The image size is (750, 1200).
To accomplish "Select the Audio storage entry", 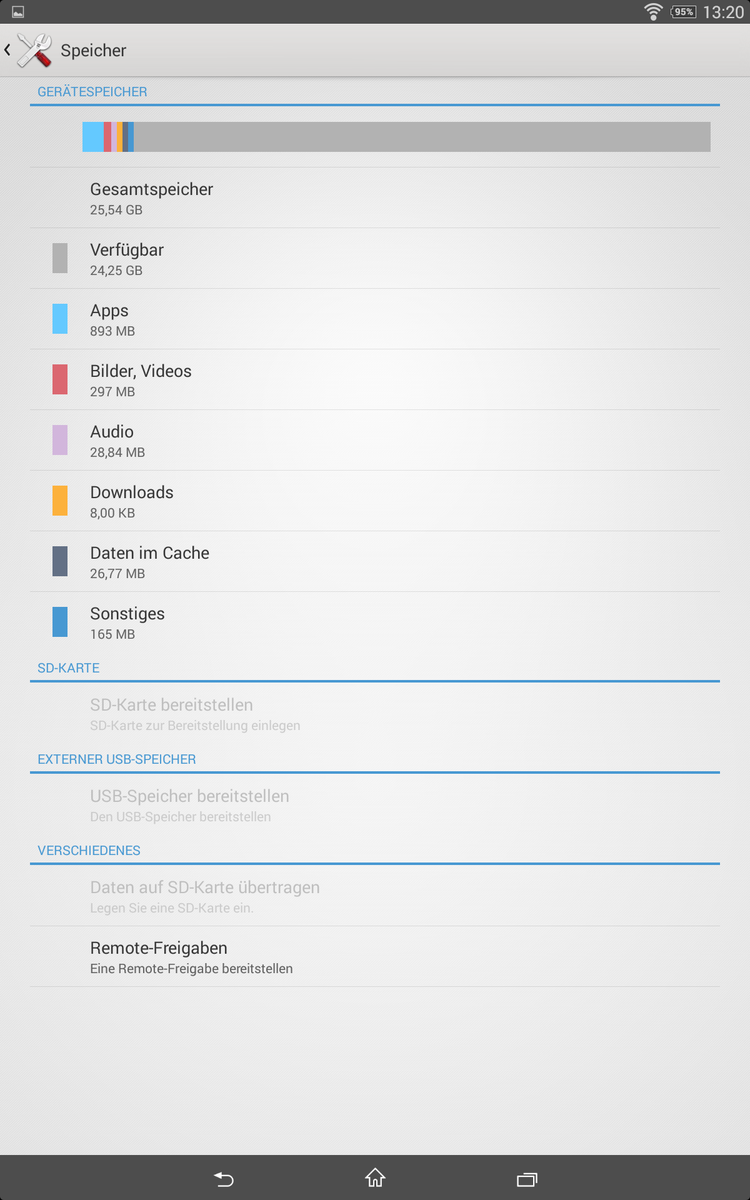I will tap(374, 440).
